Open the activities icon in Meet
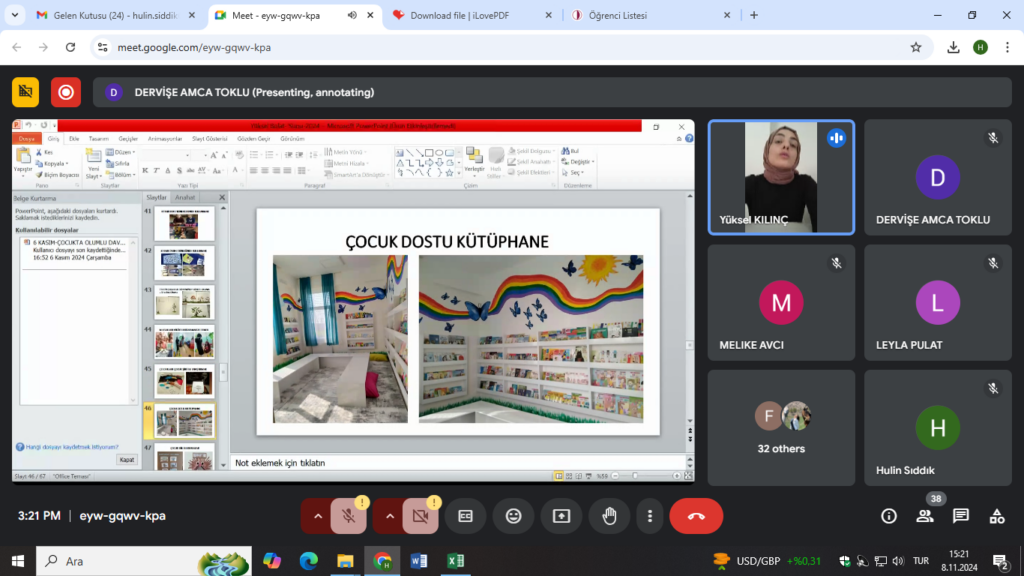The image size is (1024, 576). 997,516
